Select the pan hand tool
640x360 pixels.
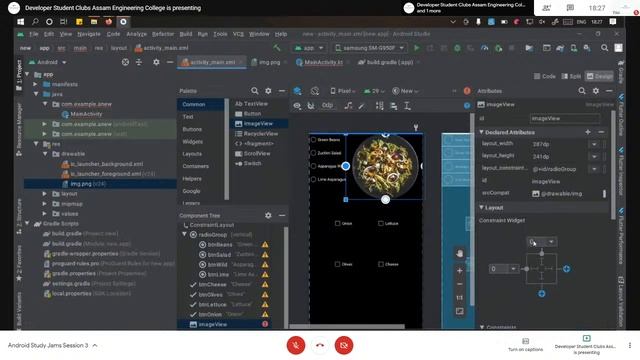coord(460,253)
